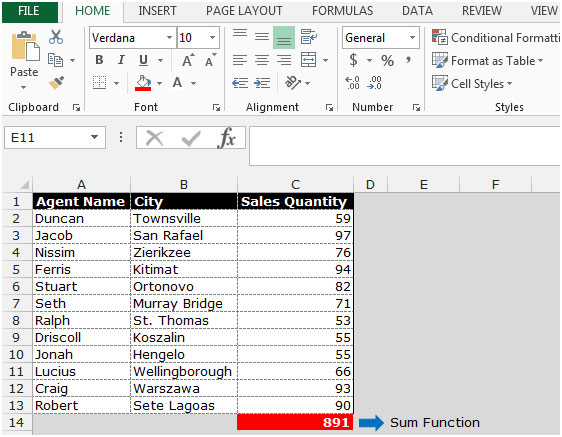Click the Wrap Text icon
562x437 pixels.
309,37
